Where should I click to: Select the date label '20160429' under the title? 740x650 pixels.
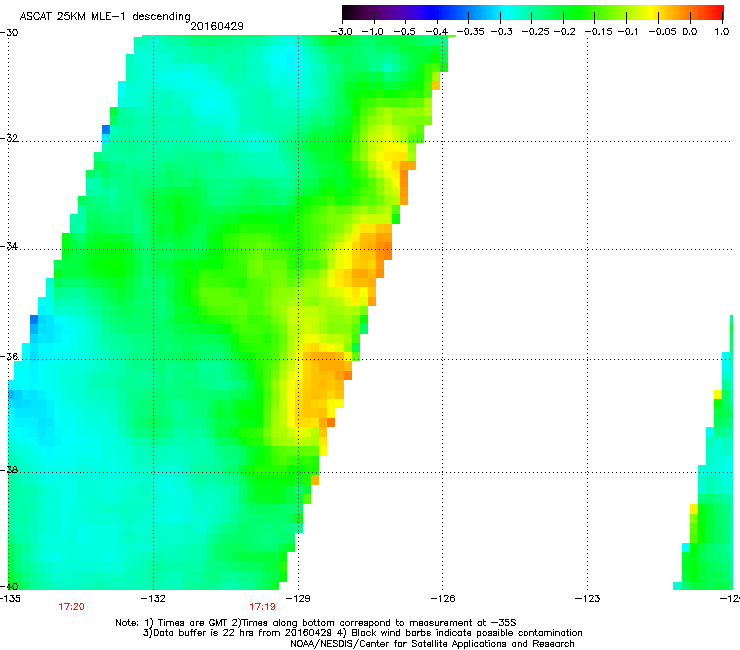[217, 26]
